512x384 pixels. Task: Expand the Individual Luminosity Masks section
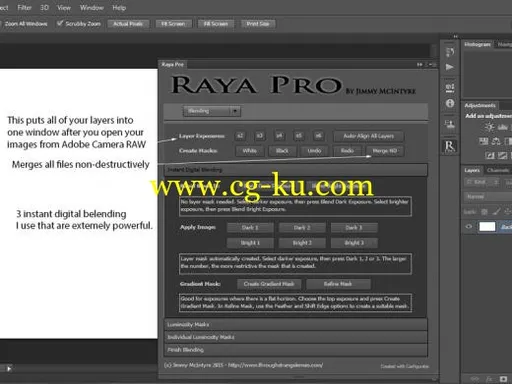[296, 337]
